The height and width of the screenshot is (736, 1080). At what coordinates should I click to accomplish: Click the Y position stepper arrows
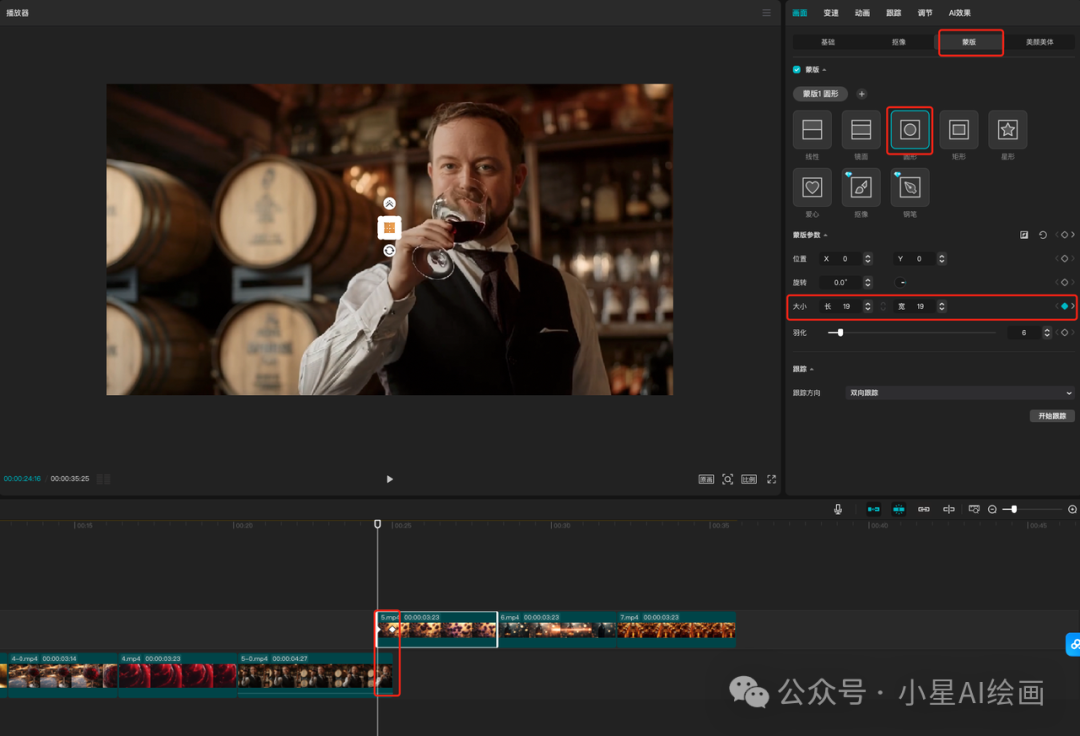(942, 259)
